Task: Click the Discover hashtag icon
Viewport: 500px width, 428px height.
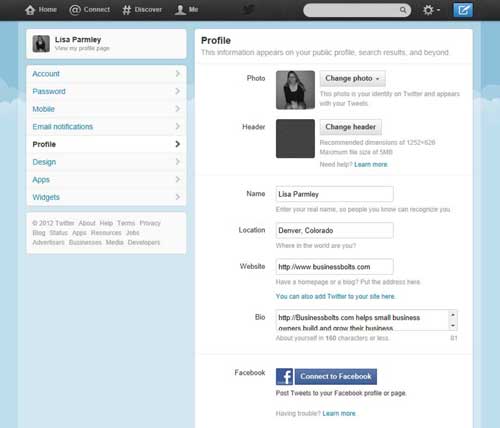Action: click(126, 10)
